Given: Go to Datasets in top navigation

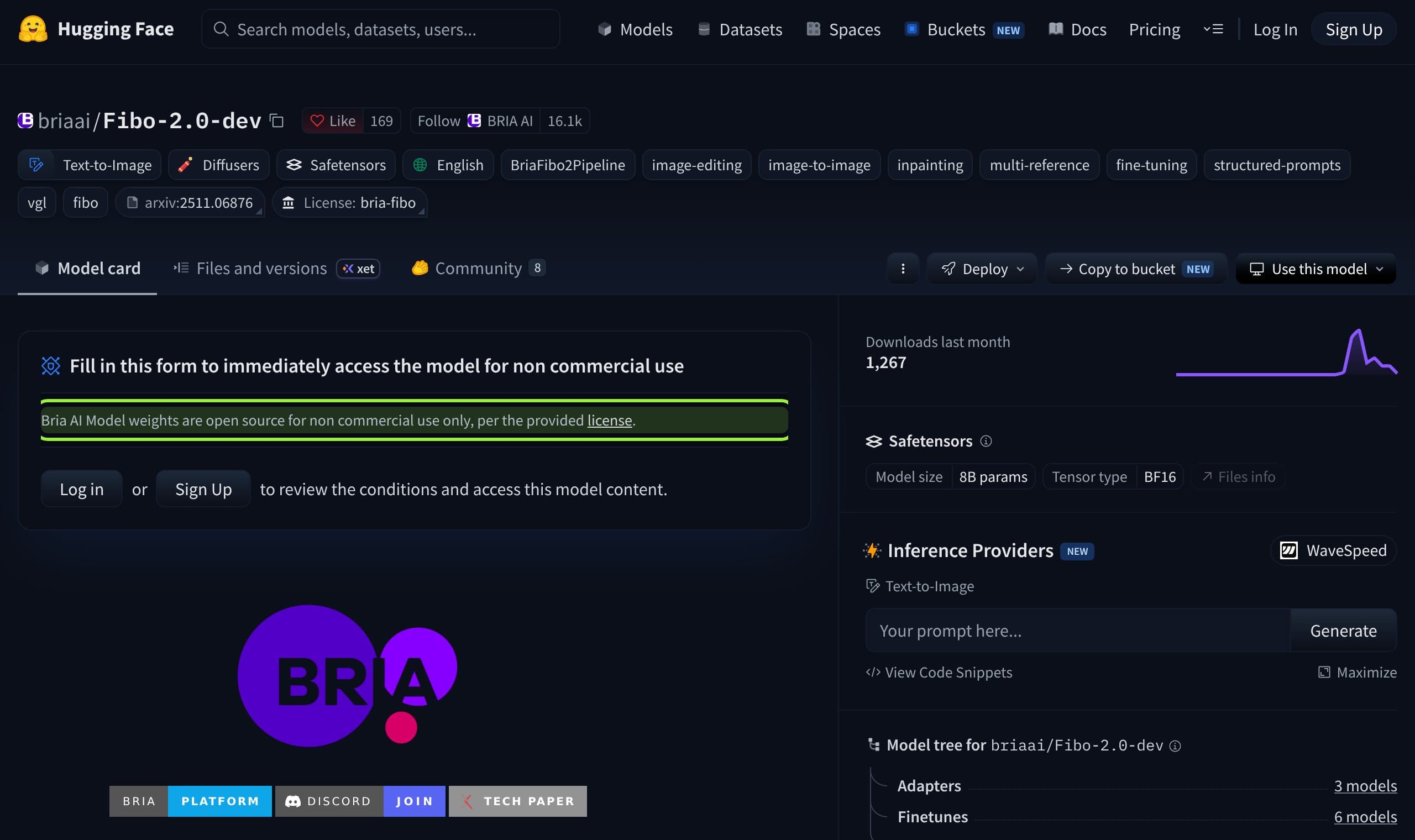Looking at the screenshot, I should click(740, 29).
